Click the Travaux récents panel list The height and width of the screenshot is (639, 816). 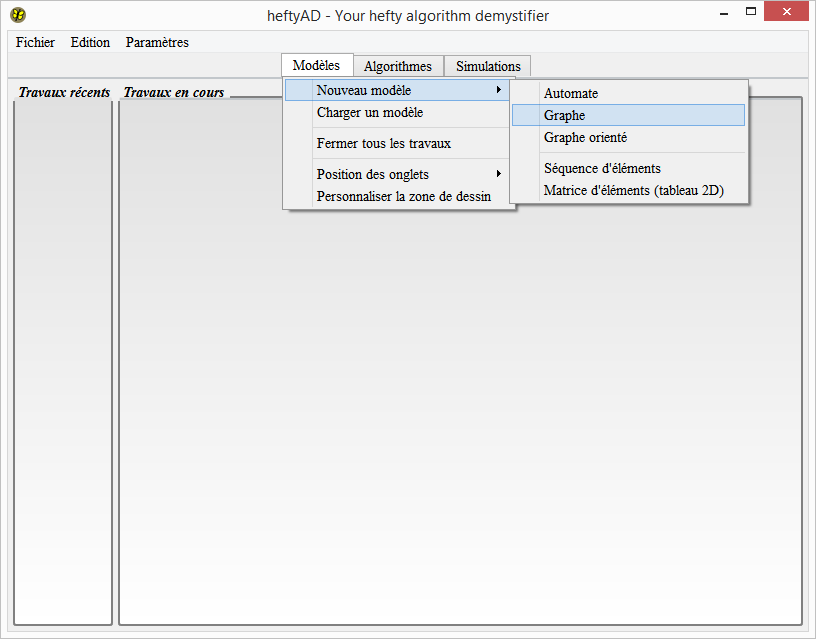point(63,363)
